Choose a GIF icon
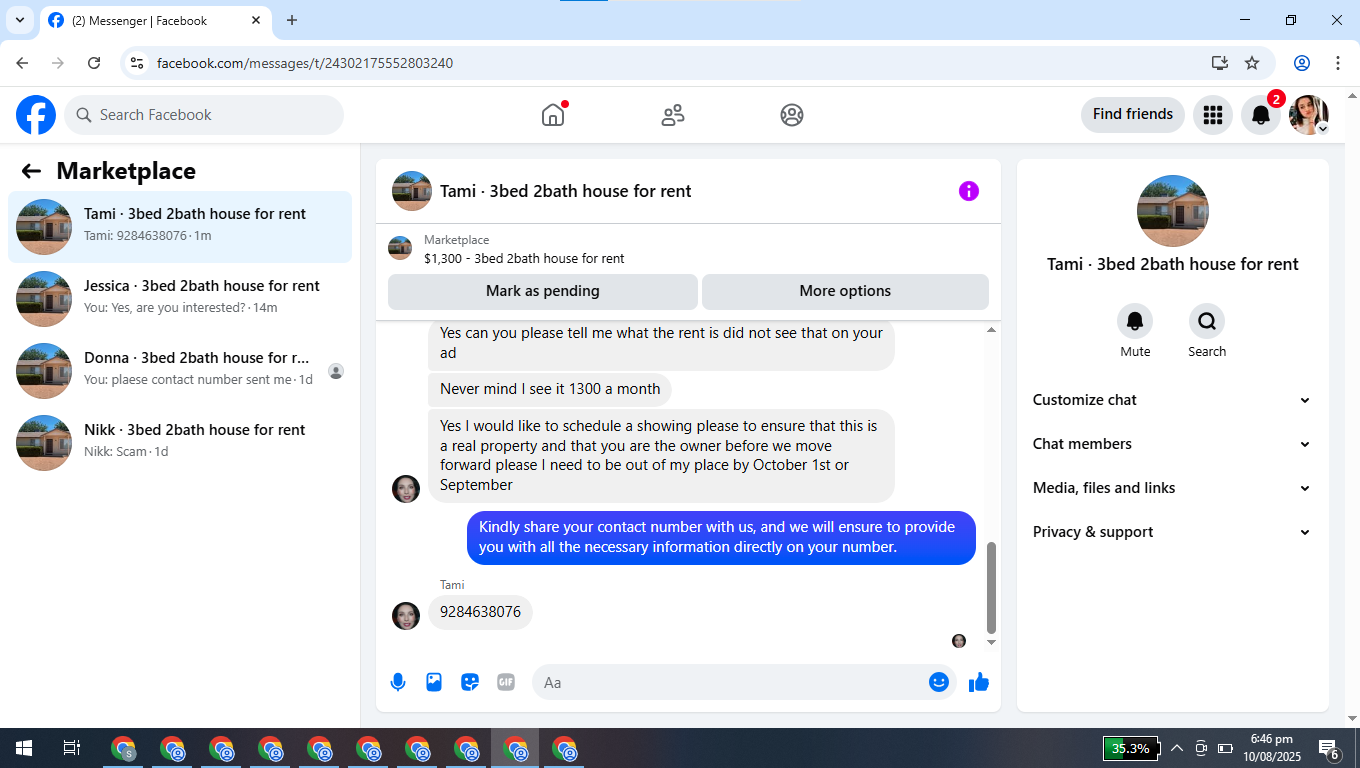 (x=506, y=682)
